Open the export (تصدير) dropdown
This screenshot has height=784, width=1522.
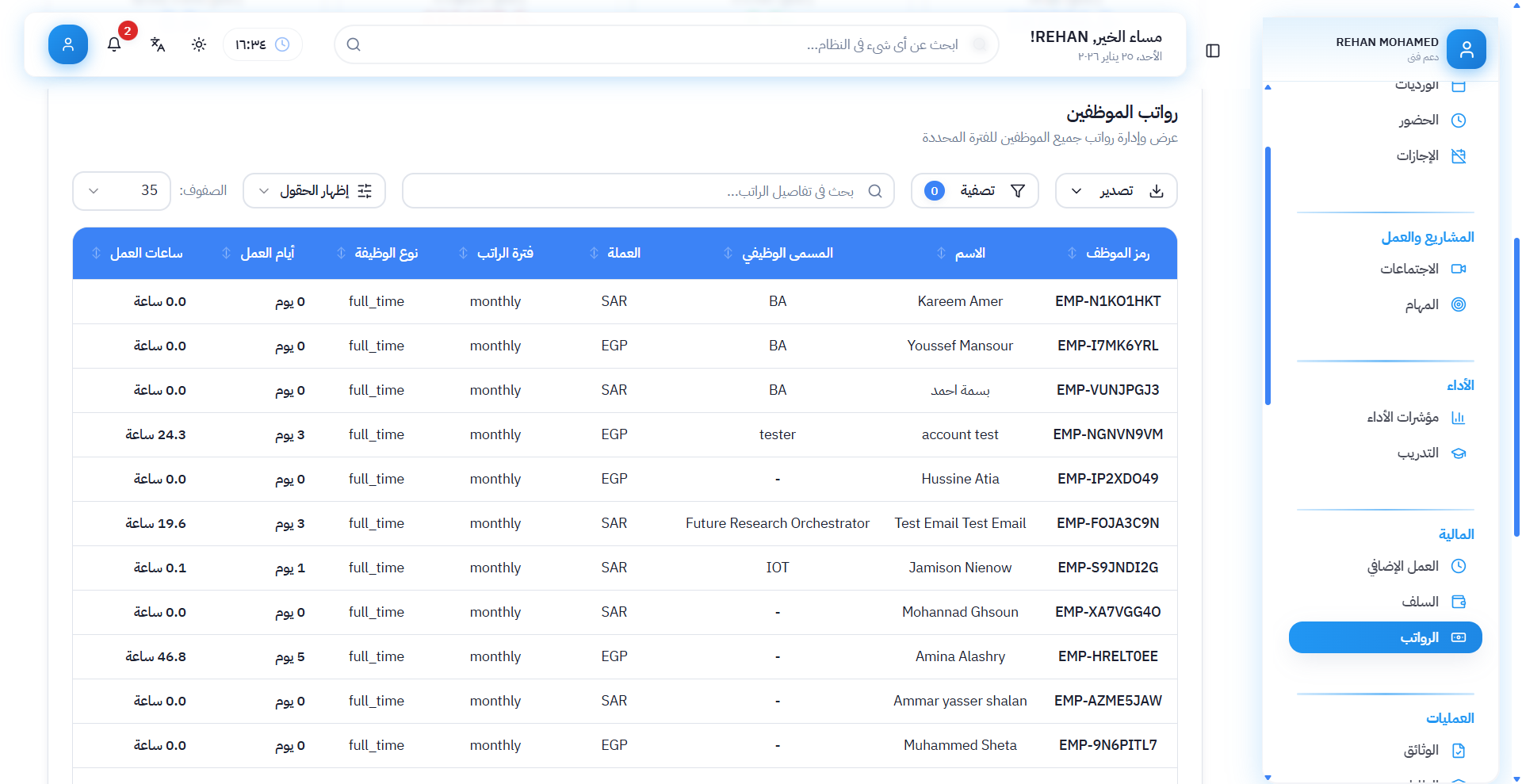tap(1115, 191)
